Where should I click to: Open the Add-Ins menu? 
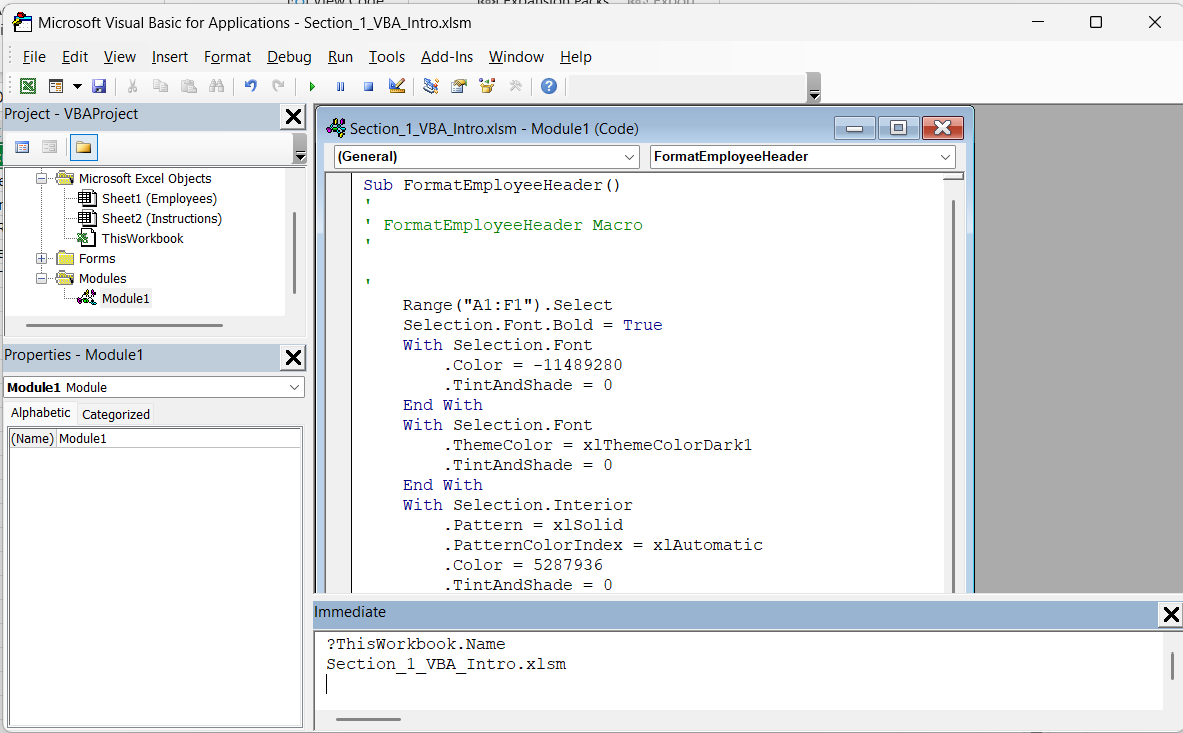point(447,57)
